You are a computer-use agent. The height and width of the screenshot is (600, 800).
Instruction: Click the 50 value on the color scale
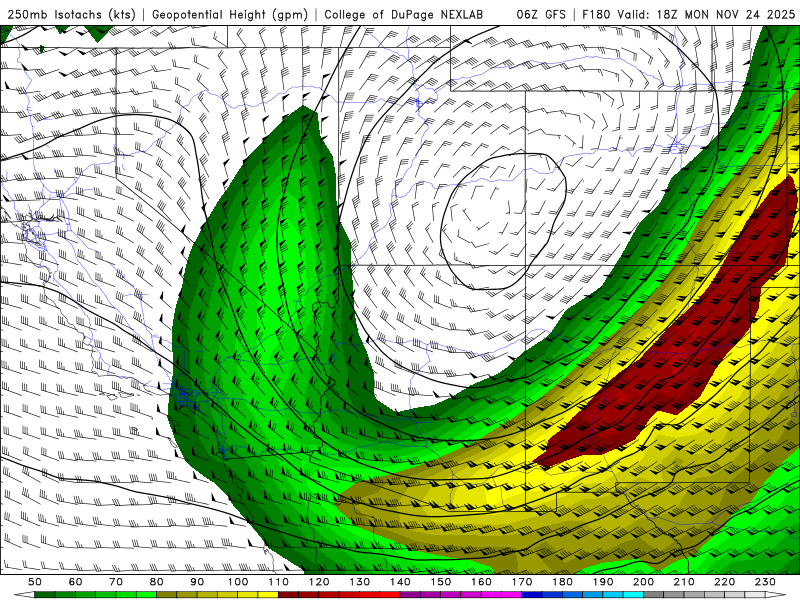tap(35, 582)
